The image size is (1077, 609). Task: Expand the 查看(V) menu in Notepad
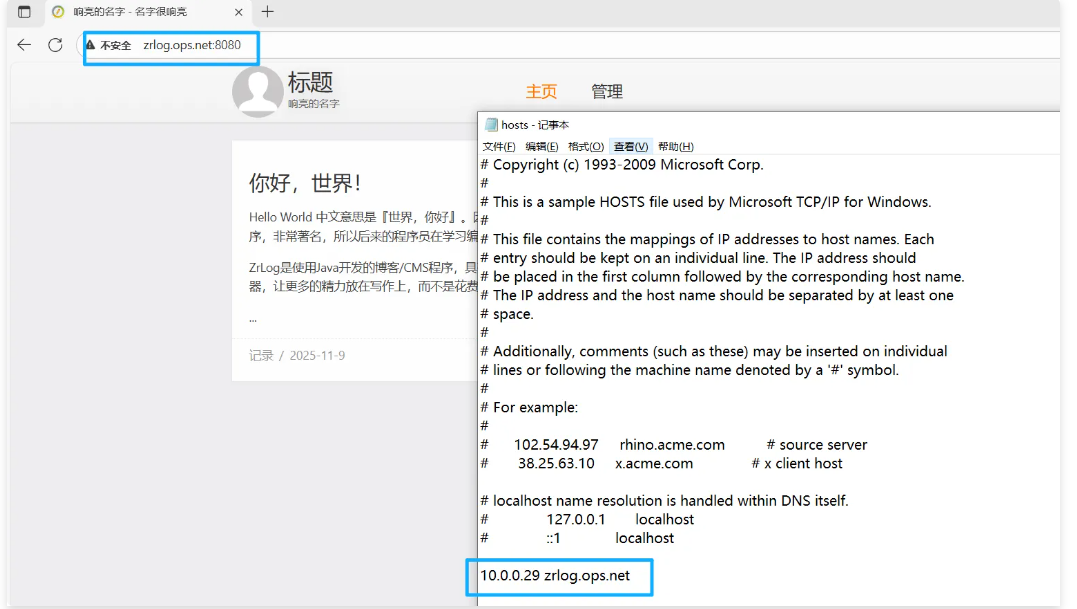pyautogui.click(x=631, y=147)
